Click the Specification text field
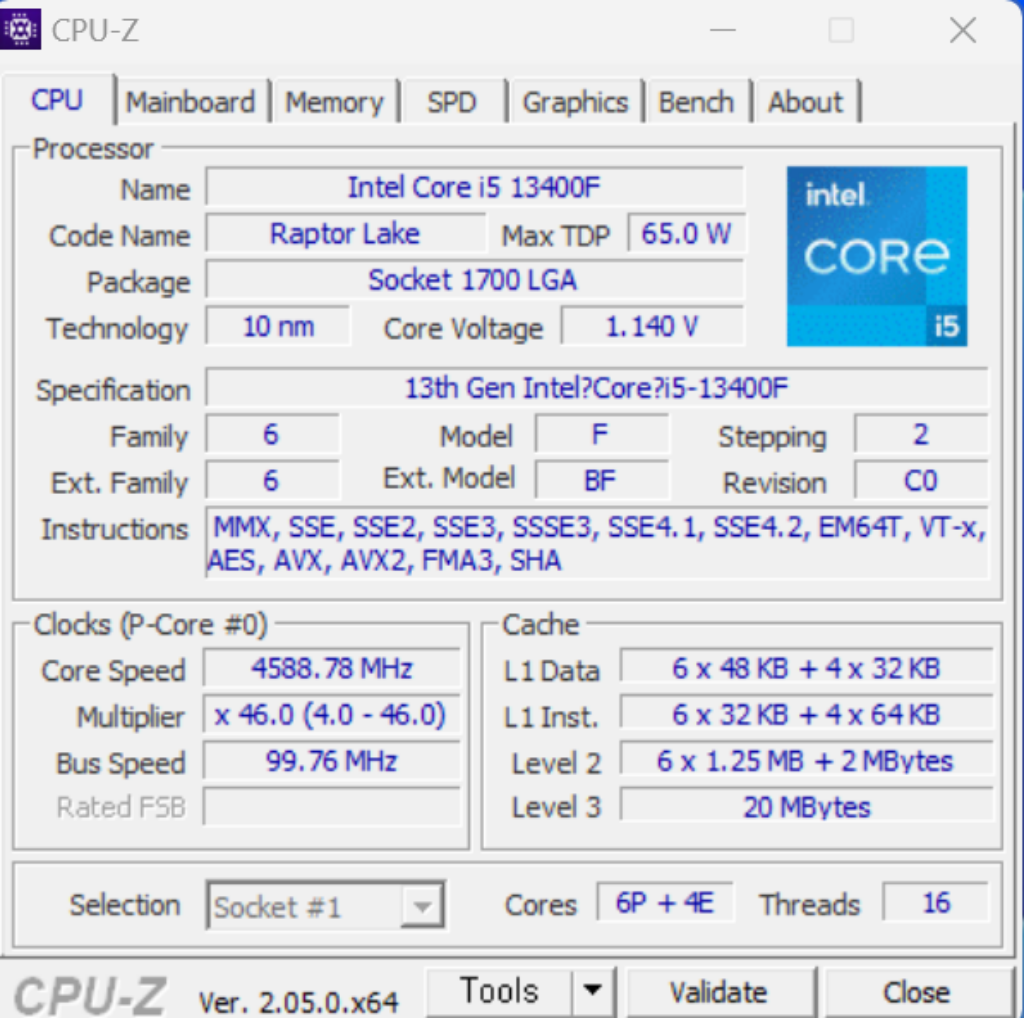This screenshot has width=1024, height=1018. (596, 388)
